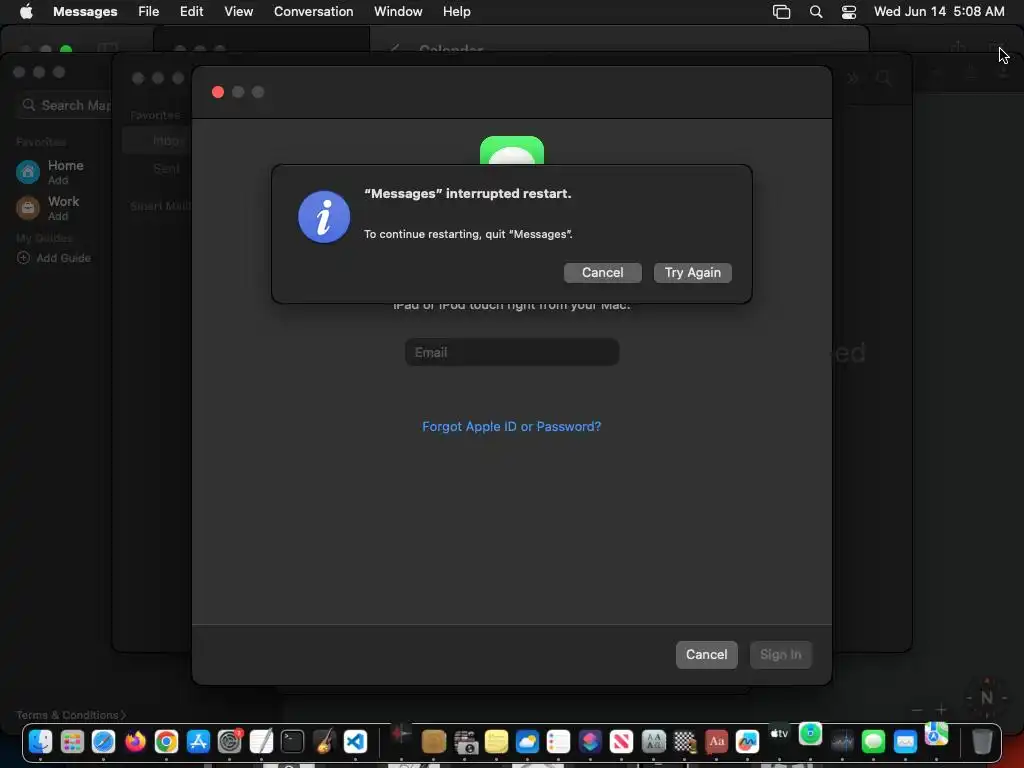Open Finder from the Dock
1024x768 pixels.
click(x=40, y=742)
